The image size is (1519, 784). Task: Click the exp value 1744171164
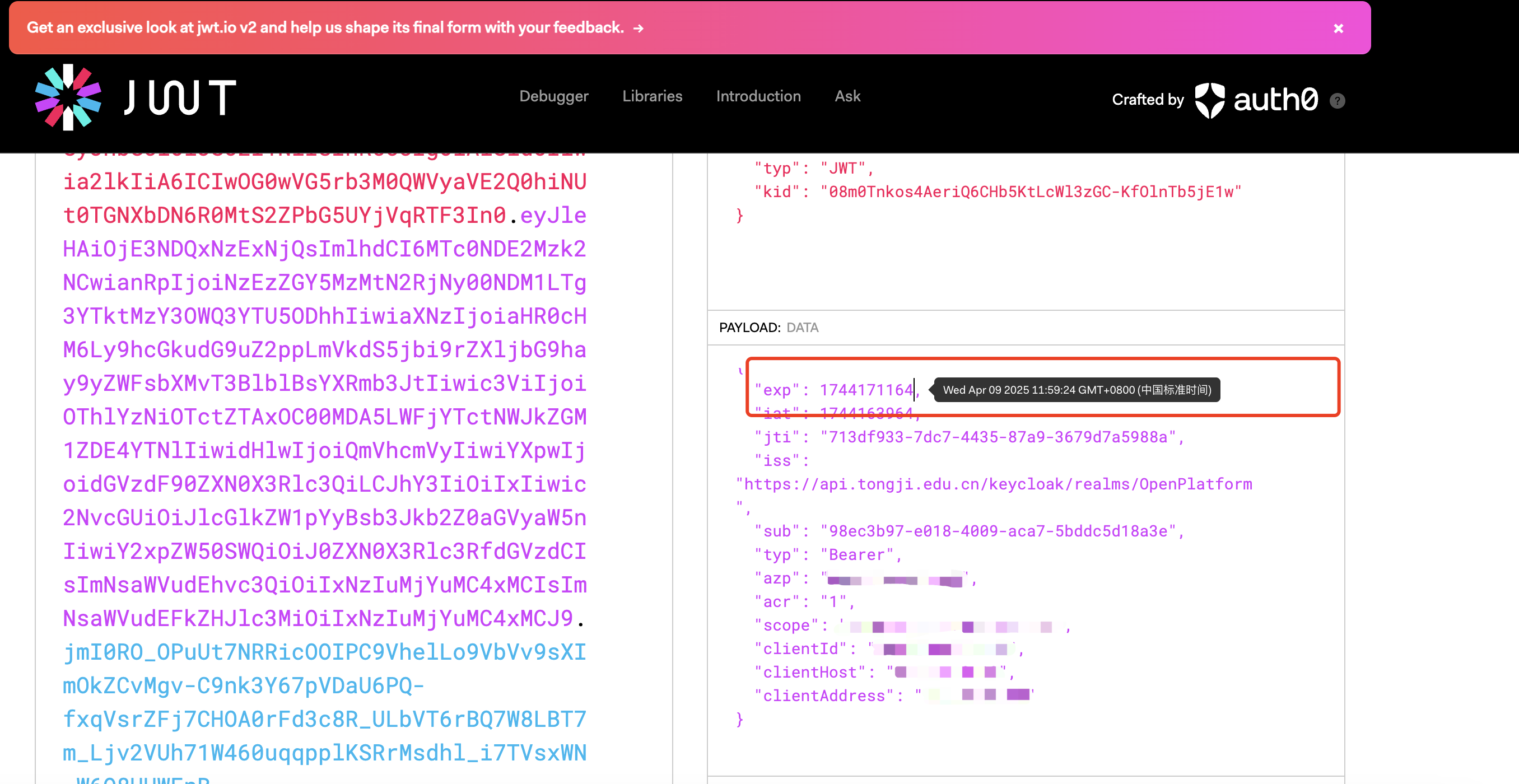tap(866, 390)
